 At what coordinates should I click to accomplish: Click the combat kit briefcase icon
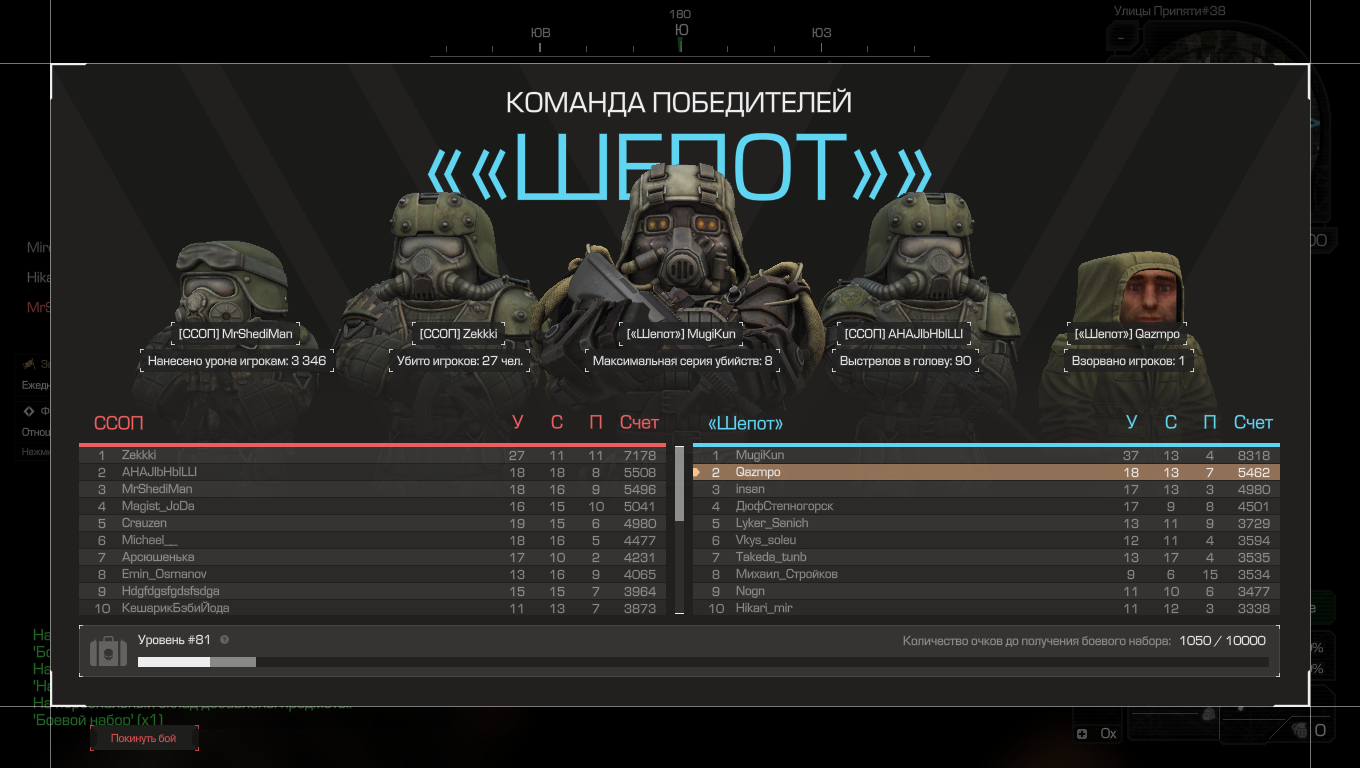coord(108,652)
